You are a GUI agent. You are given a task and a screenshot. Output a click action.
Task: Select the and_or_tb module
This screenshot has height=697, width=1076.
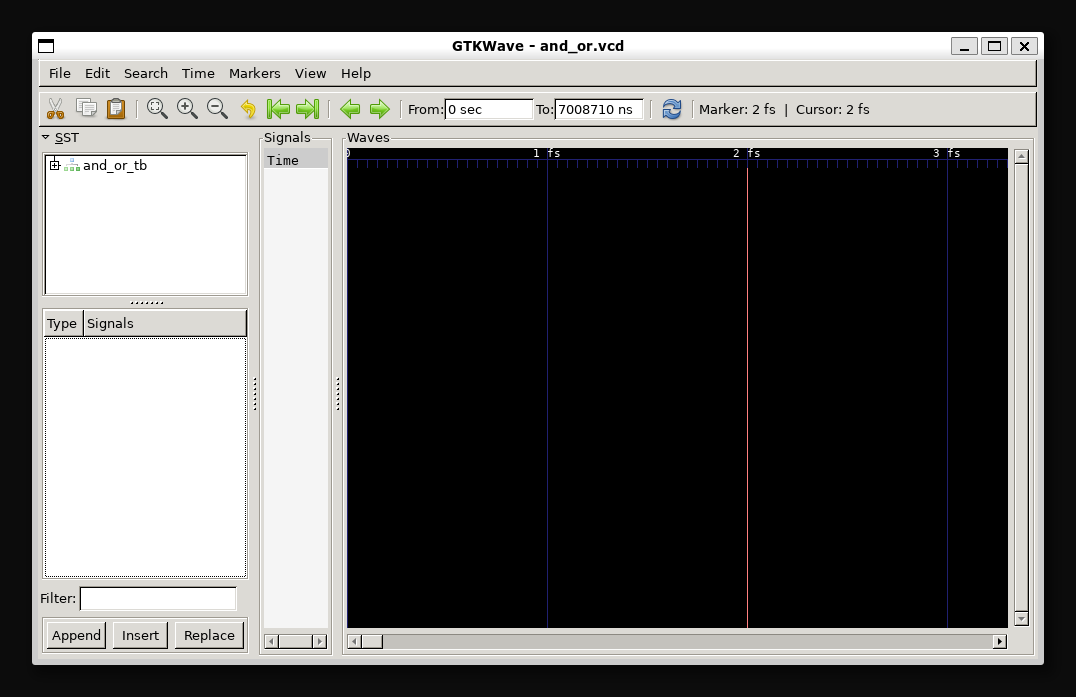[x=115, y=165]
